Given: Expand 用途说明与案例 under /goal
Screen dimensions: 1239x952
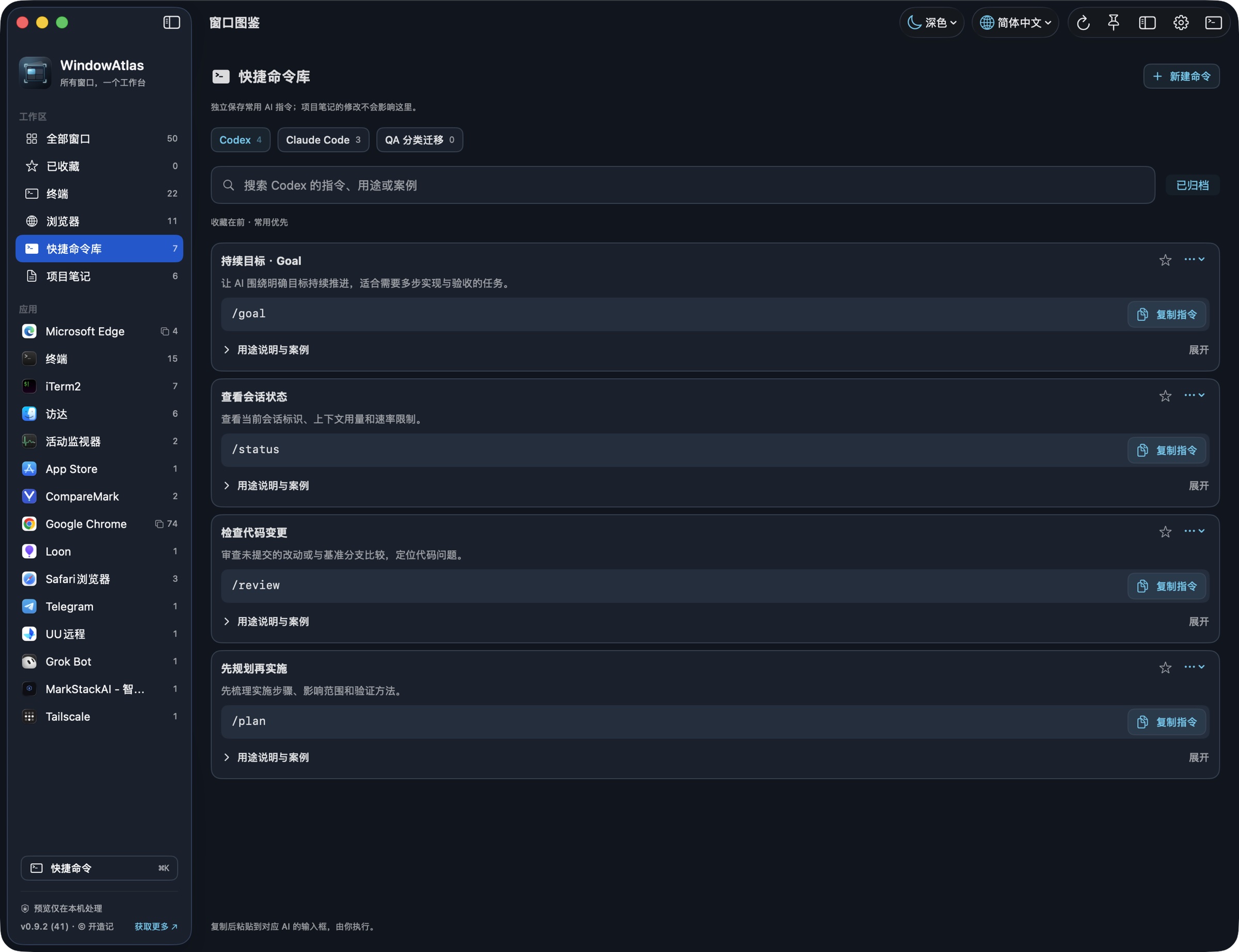Looking at the screenshot, I should [266, 350].
